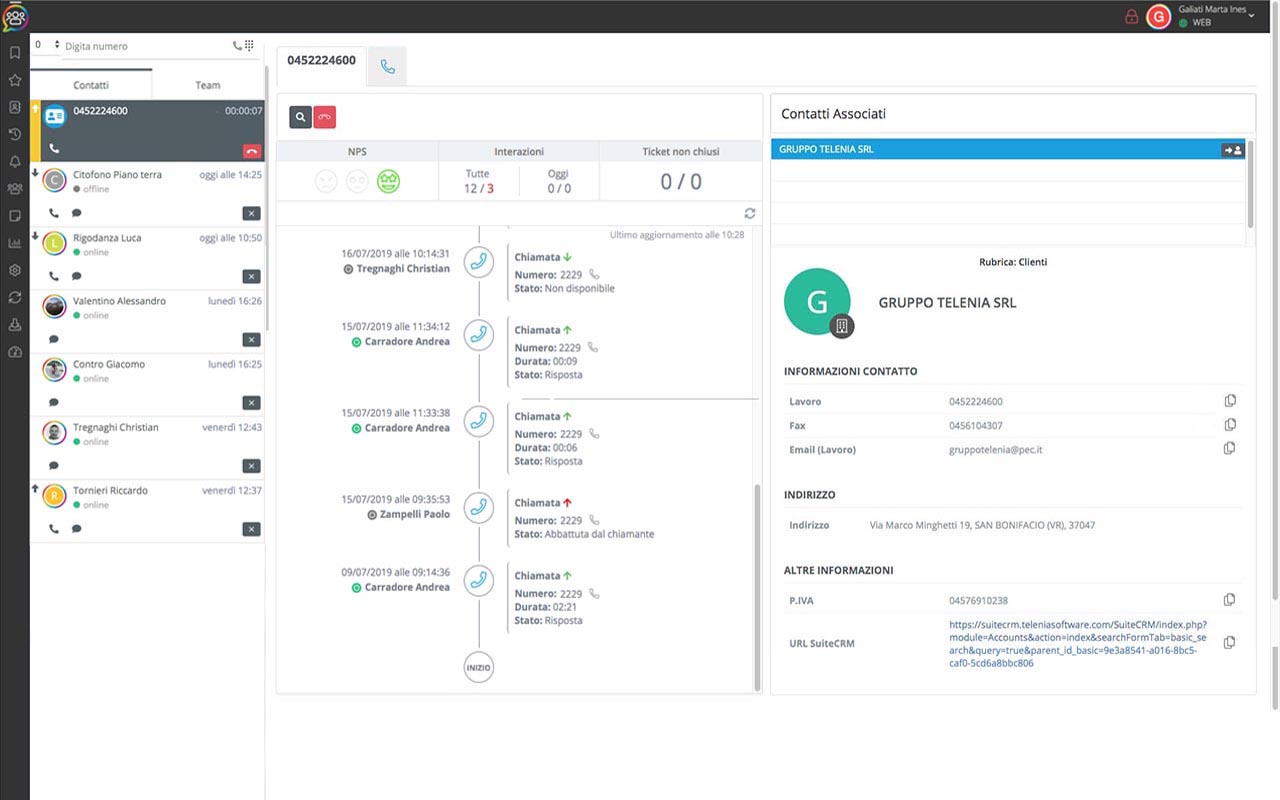Viewport: 1280px width, 800px height.
Task: Open the sticky note icon in sidebar
Action: [x=15, y=215]
